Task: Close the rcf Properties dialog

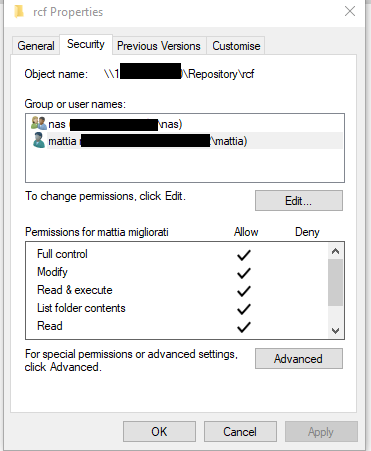Action: coord(350,11)
